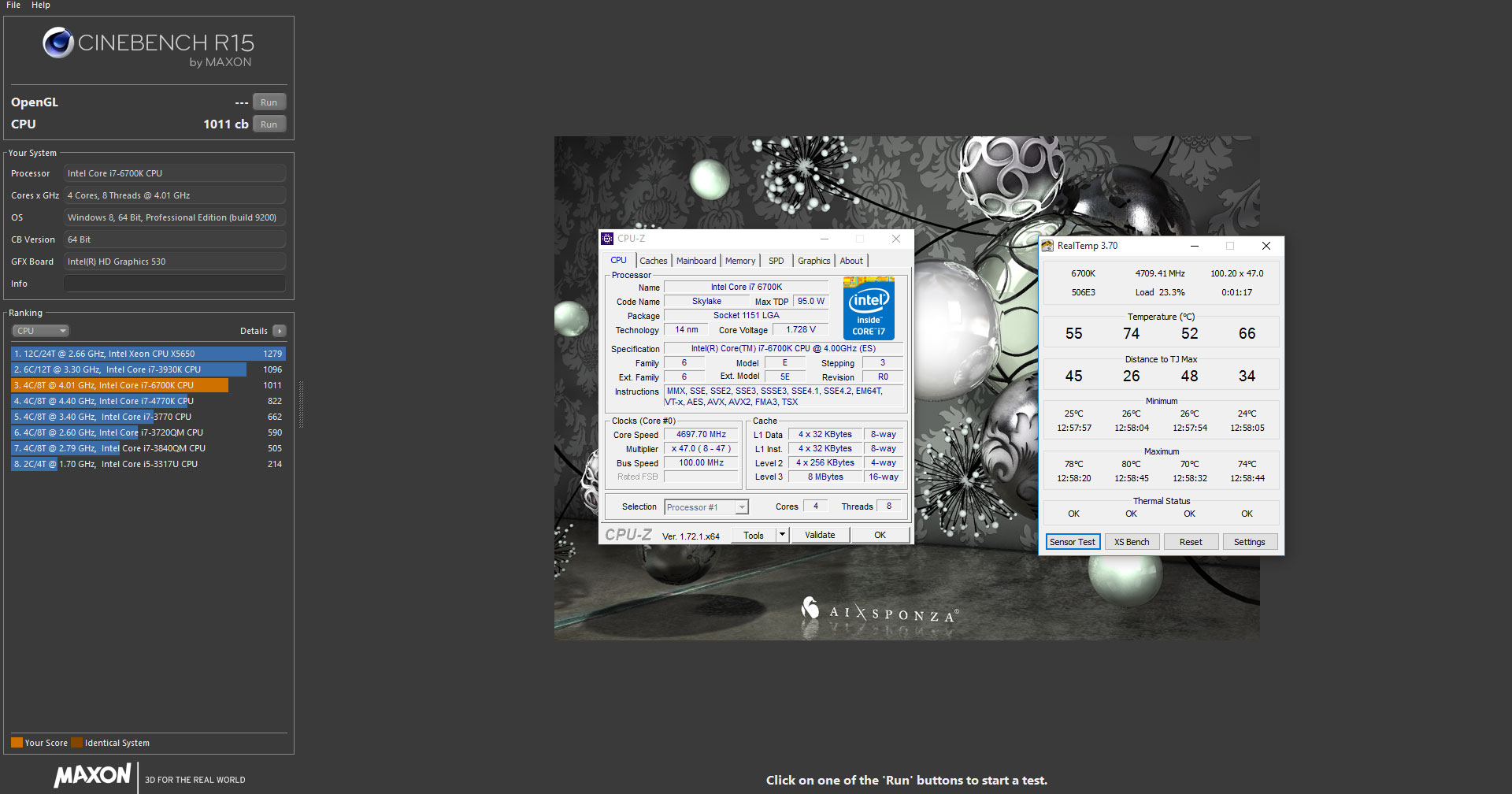Screen dimensions: 1512x794
Task: Click the Intel Core i7 inside logo
Action: [869, 308]
